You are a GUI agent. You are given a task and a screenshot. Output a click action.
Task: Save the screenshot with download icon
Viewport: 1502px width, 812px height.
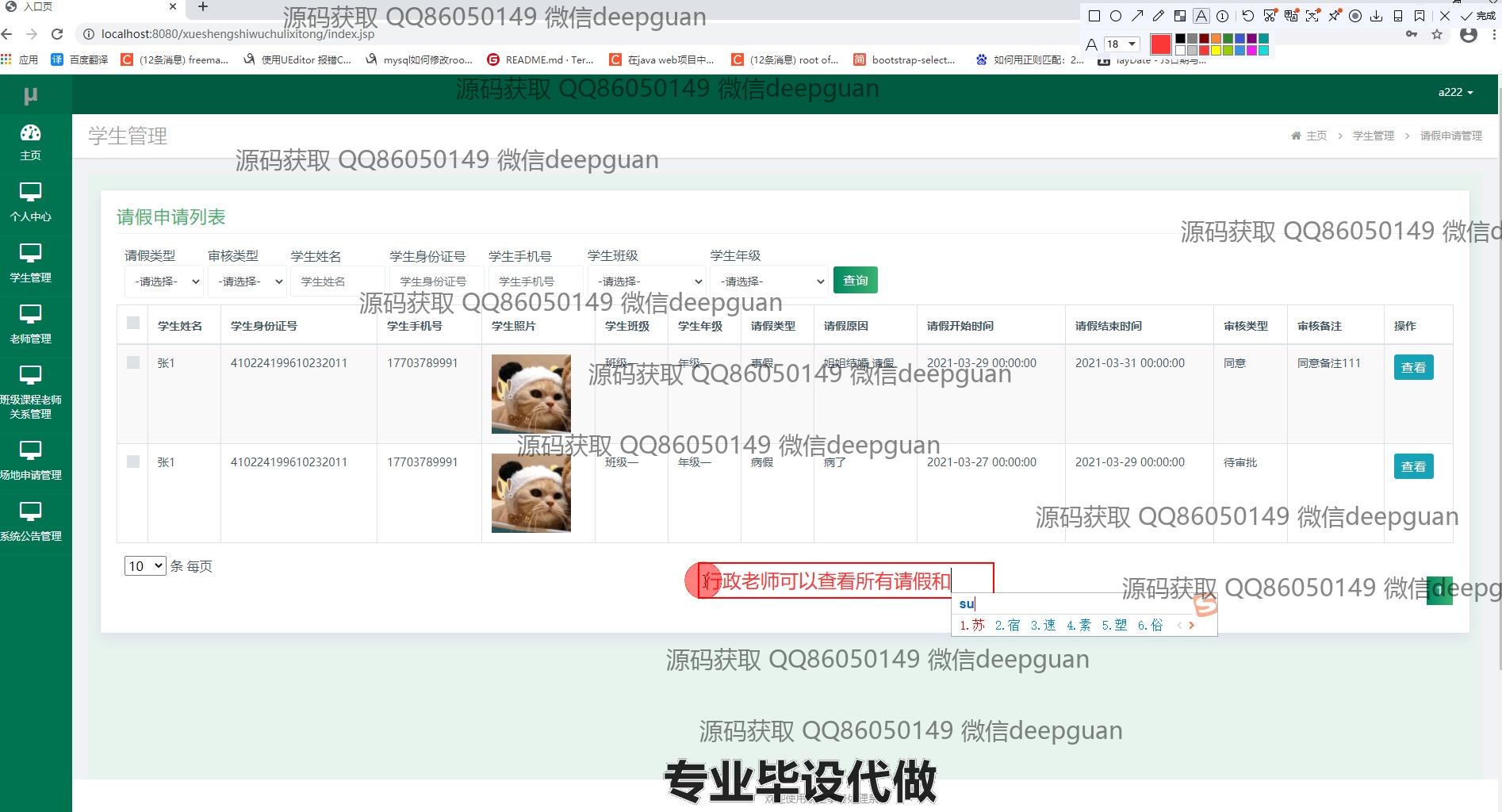coord(1377,16)
